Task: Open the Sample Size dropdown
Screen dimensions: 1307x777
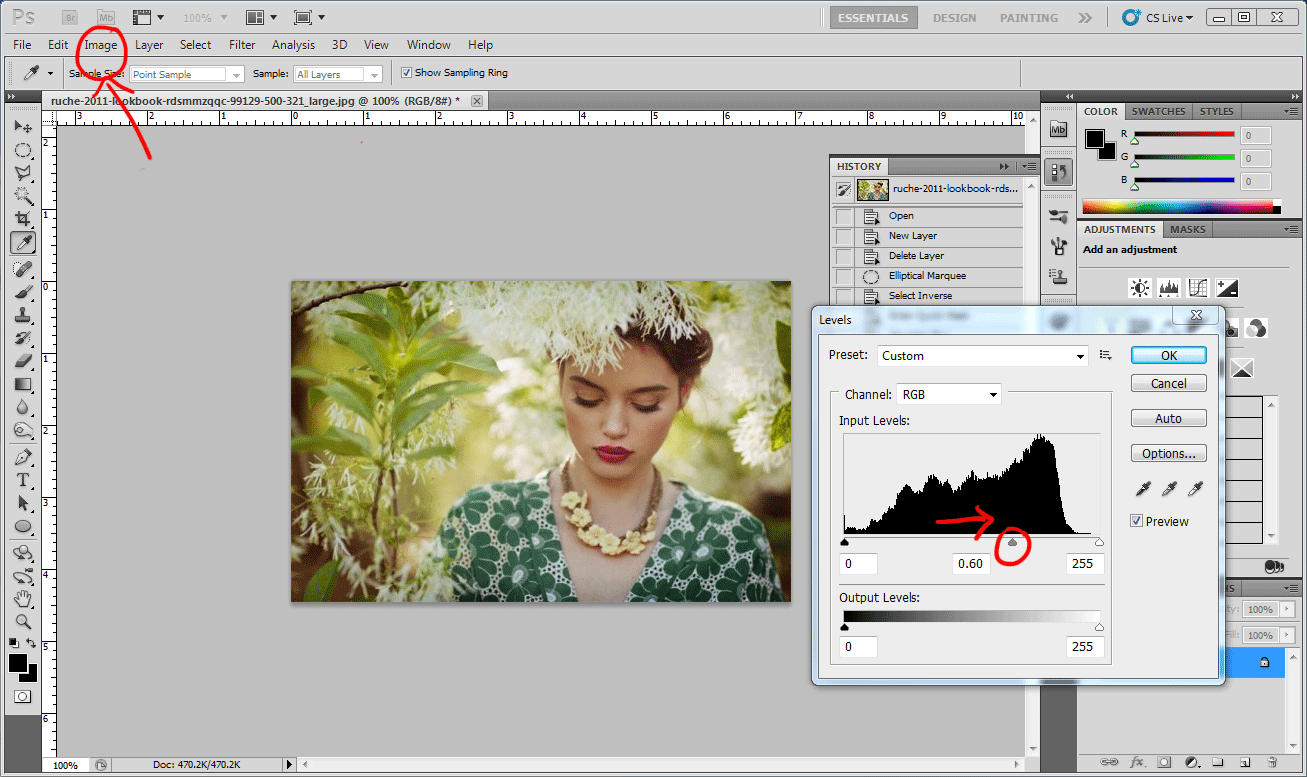Action: coord(186,74)
